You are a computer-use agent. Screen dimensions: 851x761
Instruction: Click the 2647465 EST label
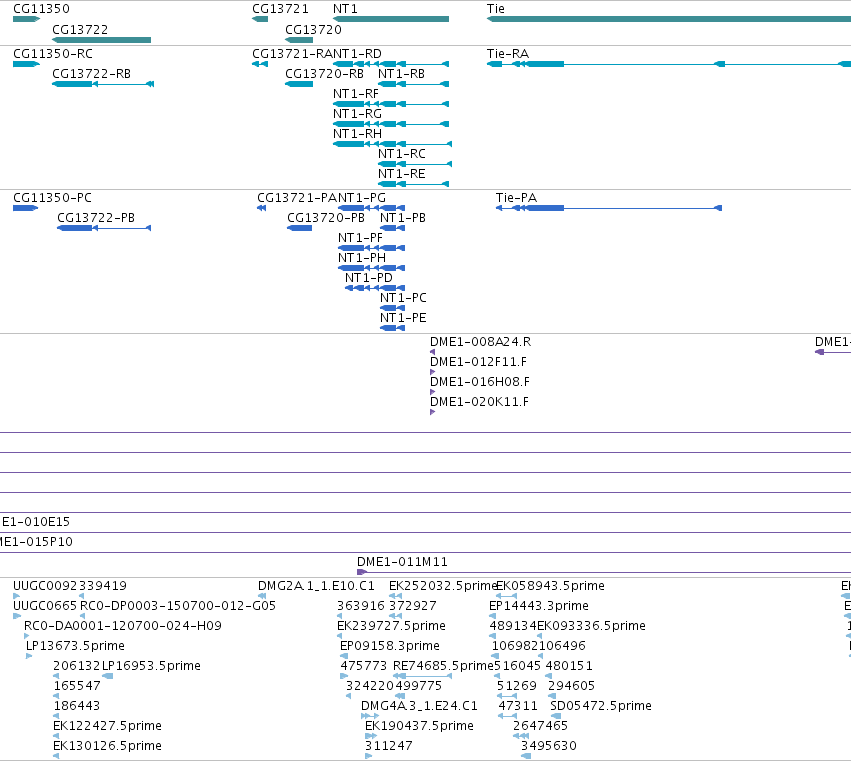coord(541,726)
